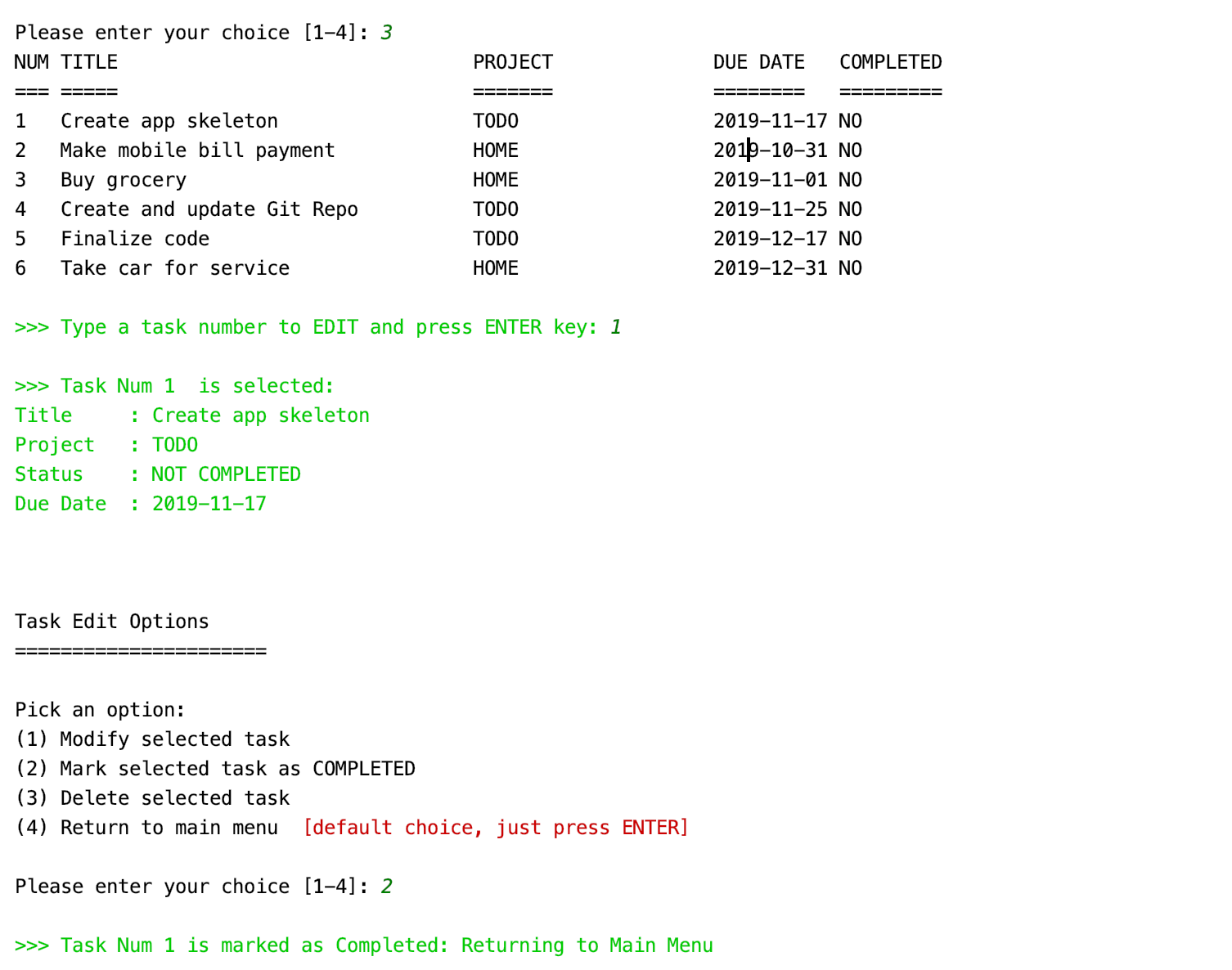Click the due date 2019-12-31

771,268
